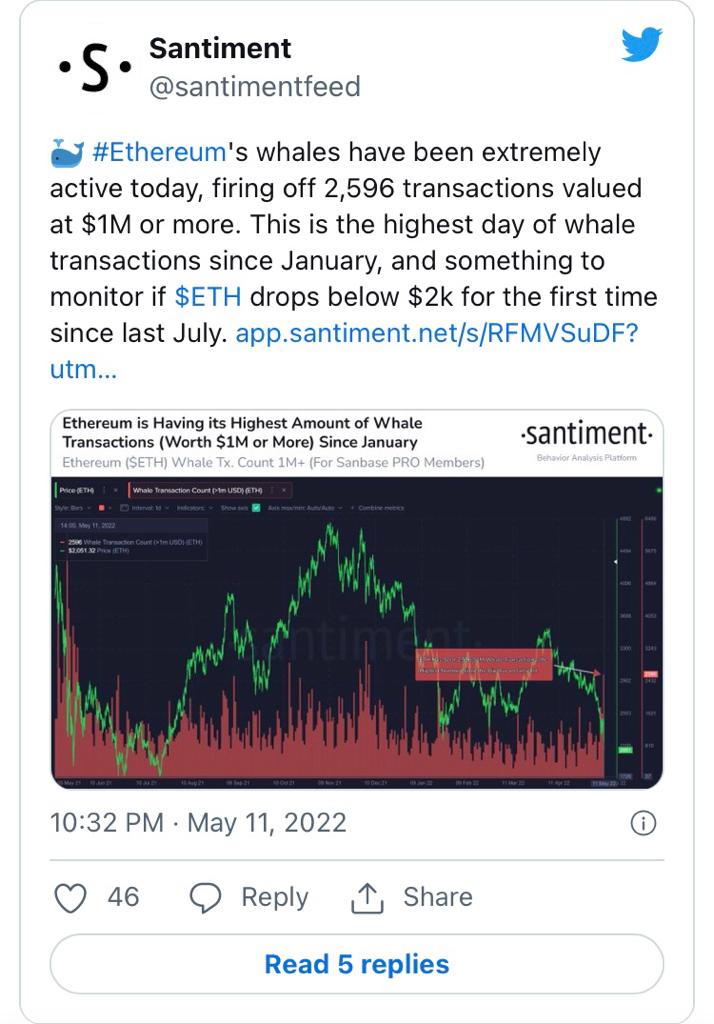Open the $ETH cashtag link

pos(209,298)
